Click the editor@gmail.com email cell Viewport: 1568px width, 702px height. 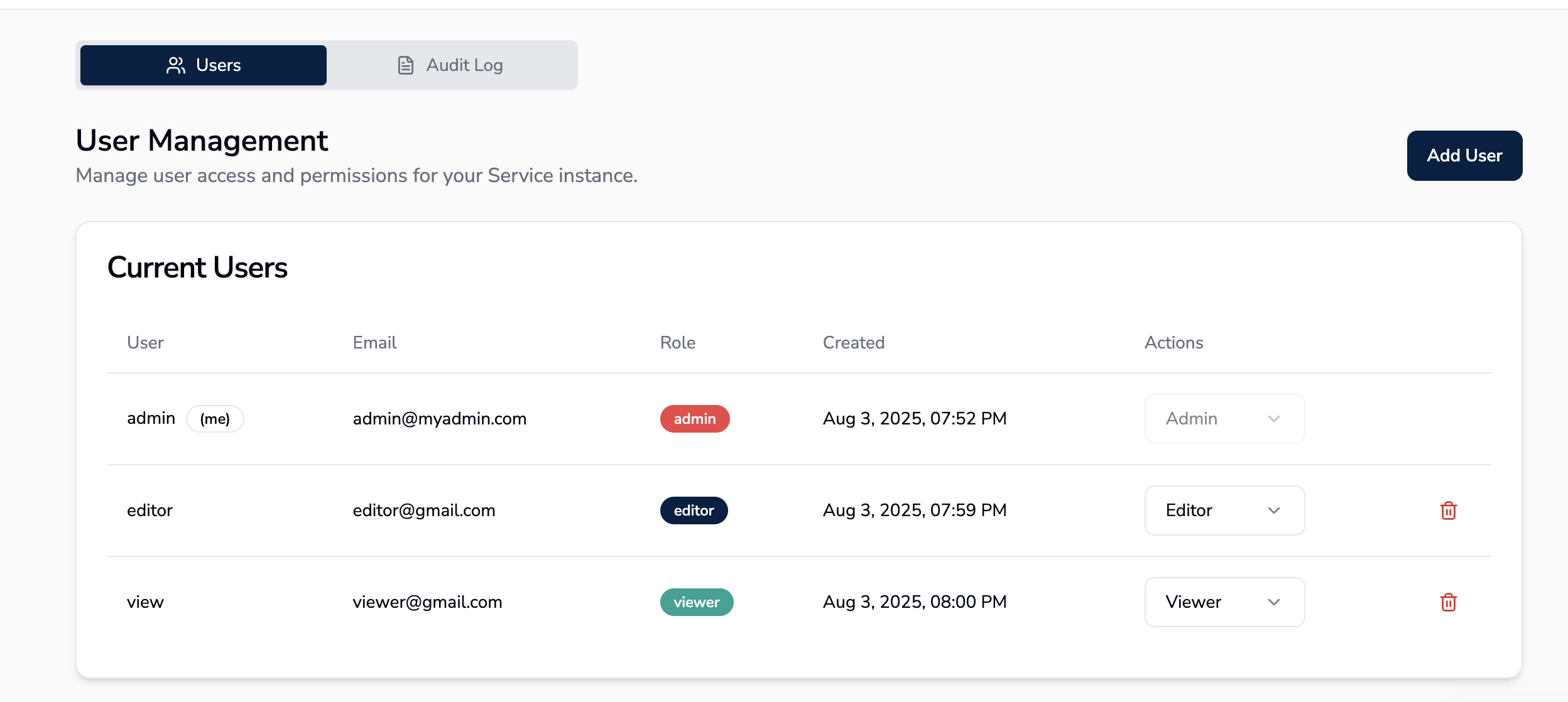tap(423, 510)
